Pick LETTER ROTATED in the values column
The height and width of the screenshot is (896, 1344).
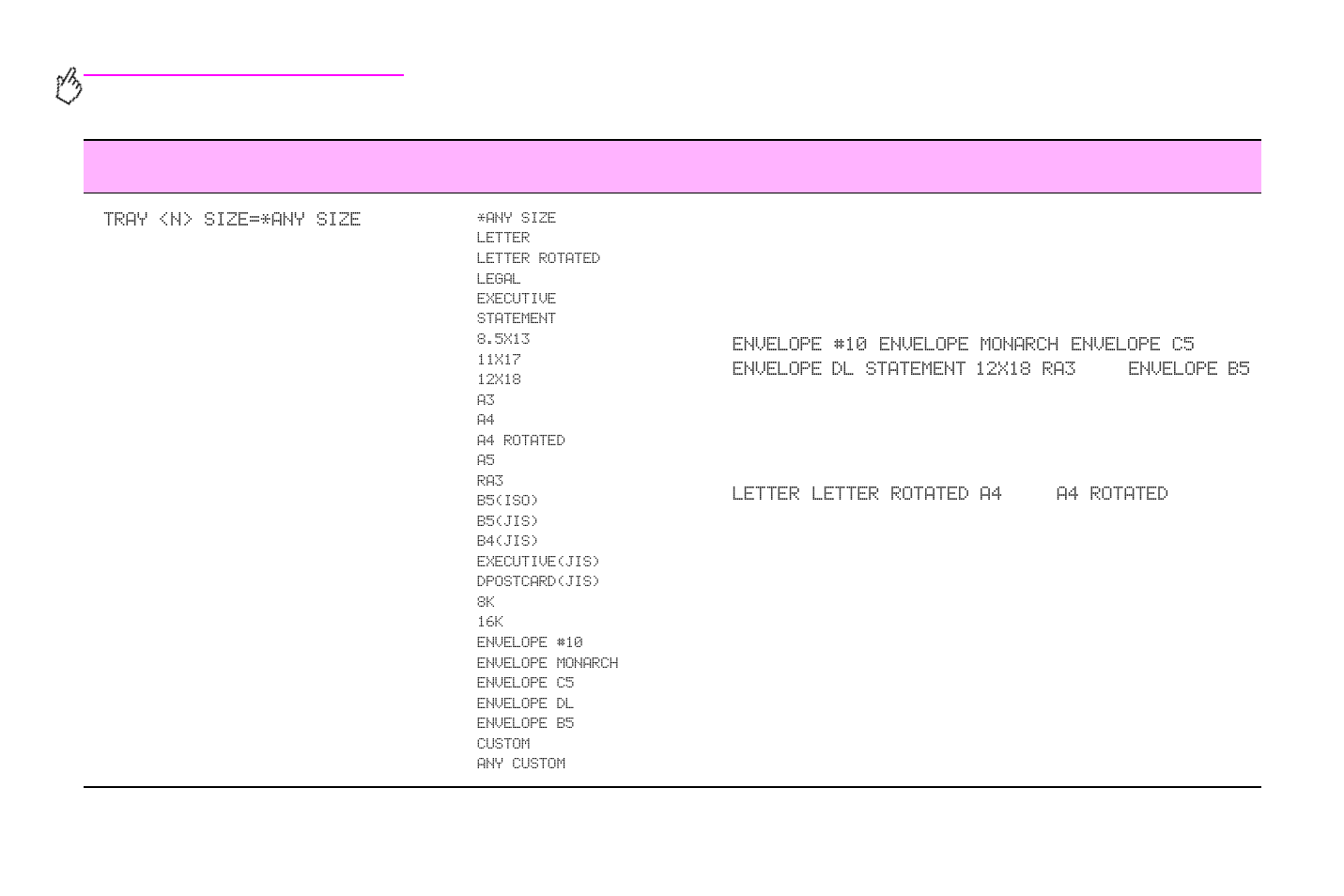537,258
